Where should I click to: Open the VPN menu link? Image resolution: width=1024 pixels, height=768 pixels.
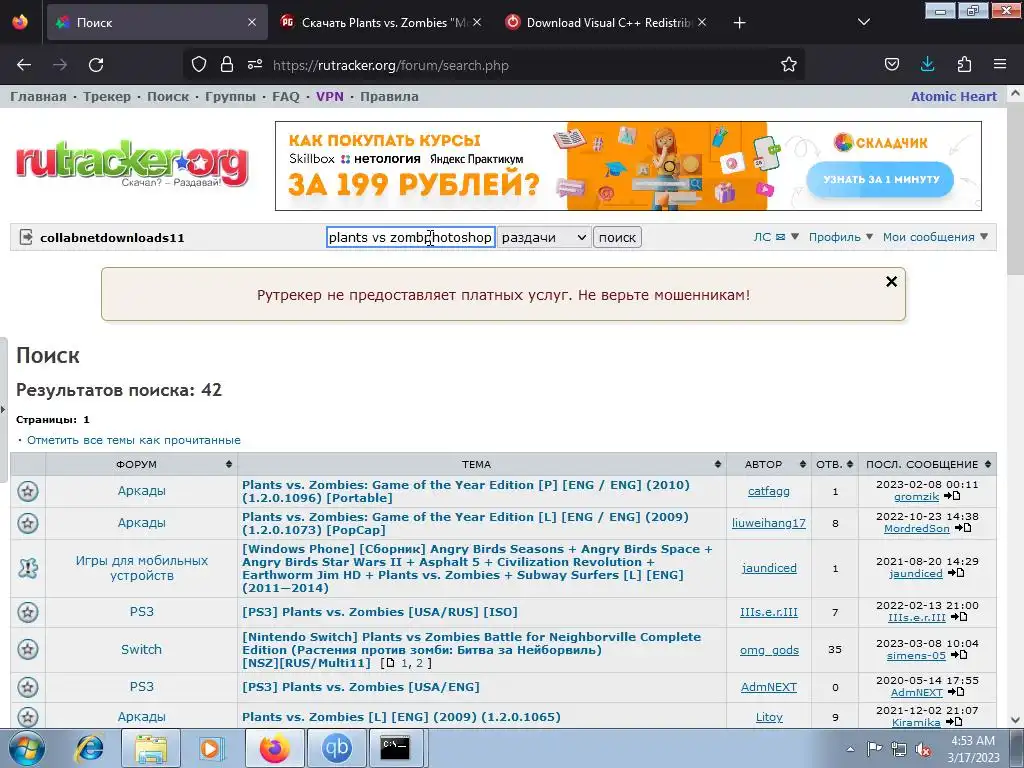(330, 97)
